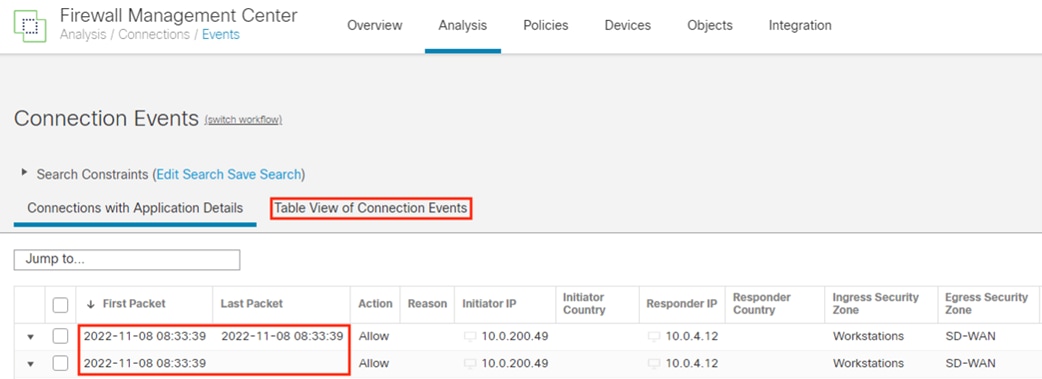Viewport: 1042px width, 379px height.
Task: Sort by Initiator Country column header
Action: point(584,303)
